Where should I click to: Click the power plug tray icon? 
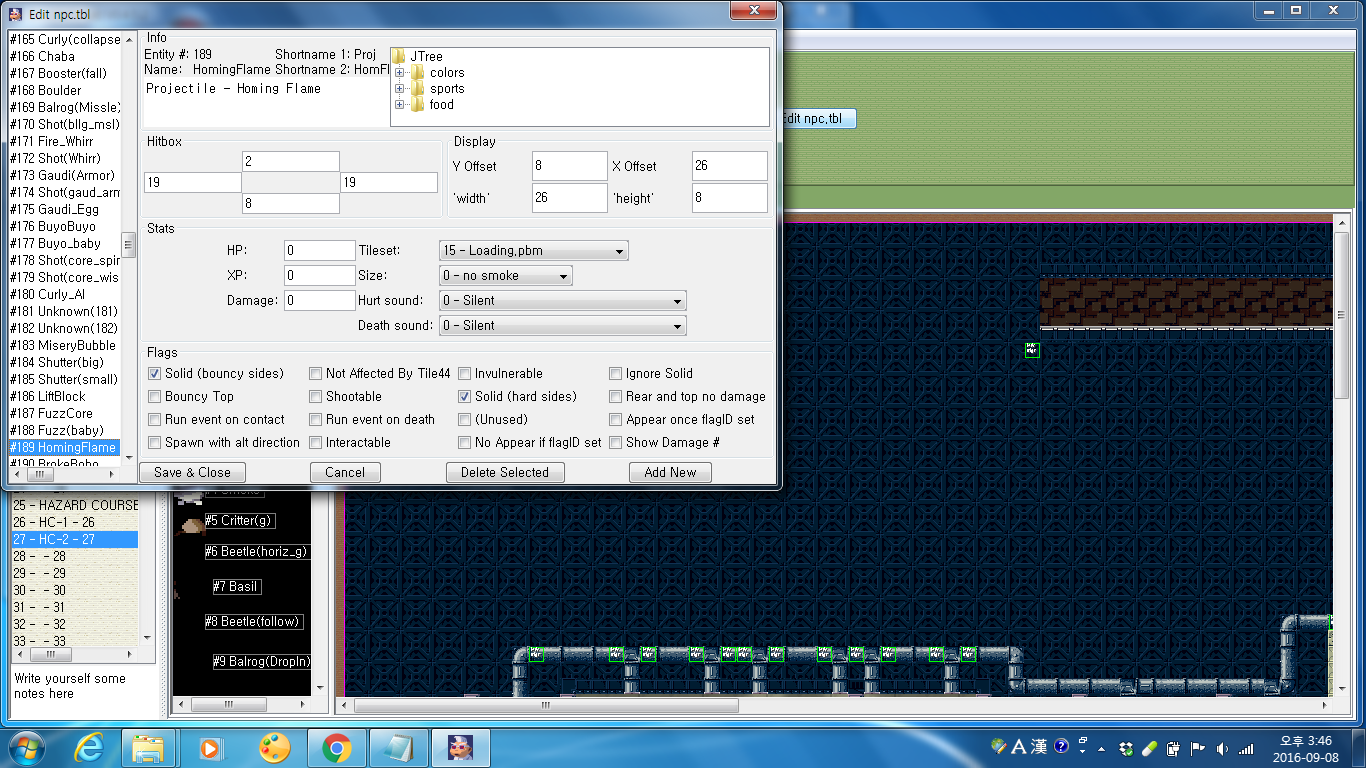pos(1174,748)
